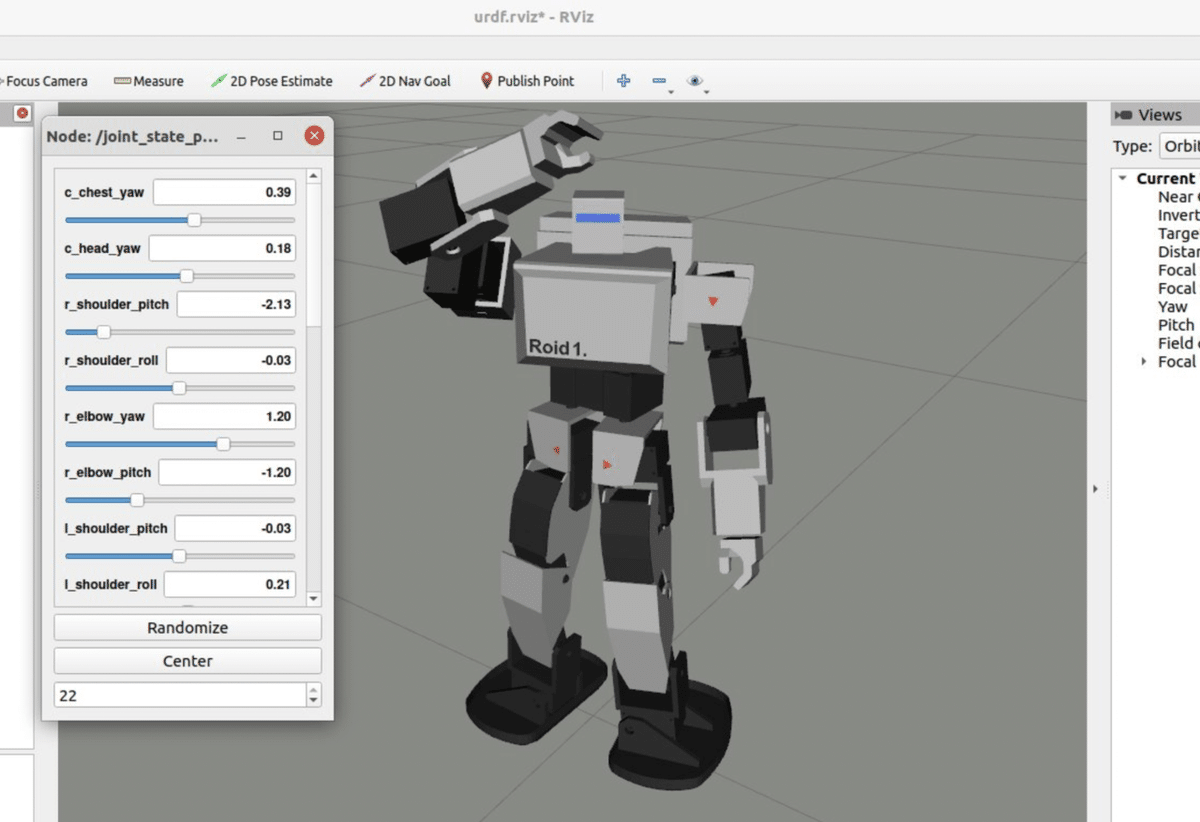The image size is (1200, 822).
Task: Activate the Publish Point tool
Action: click(x=527, y=81)
